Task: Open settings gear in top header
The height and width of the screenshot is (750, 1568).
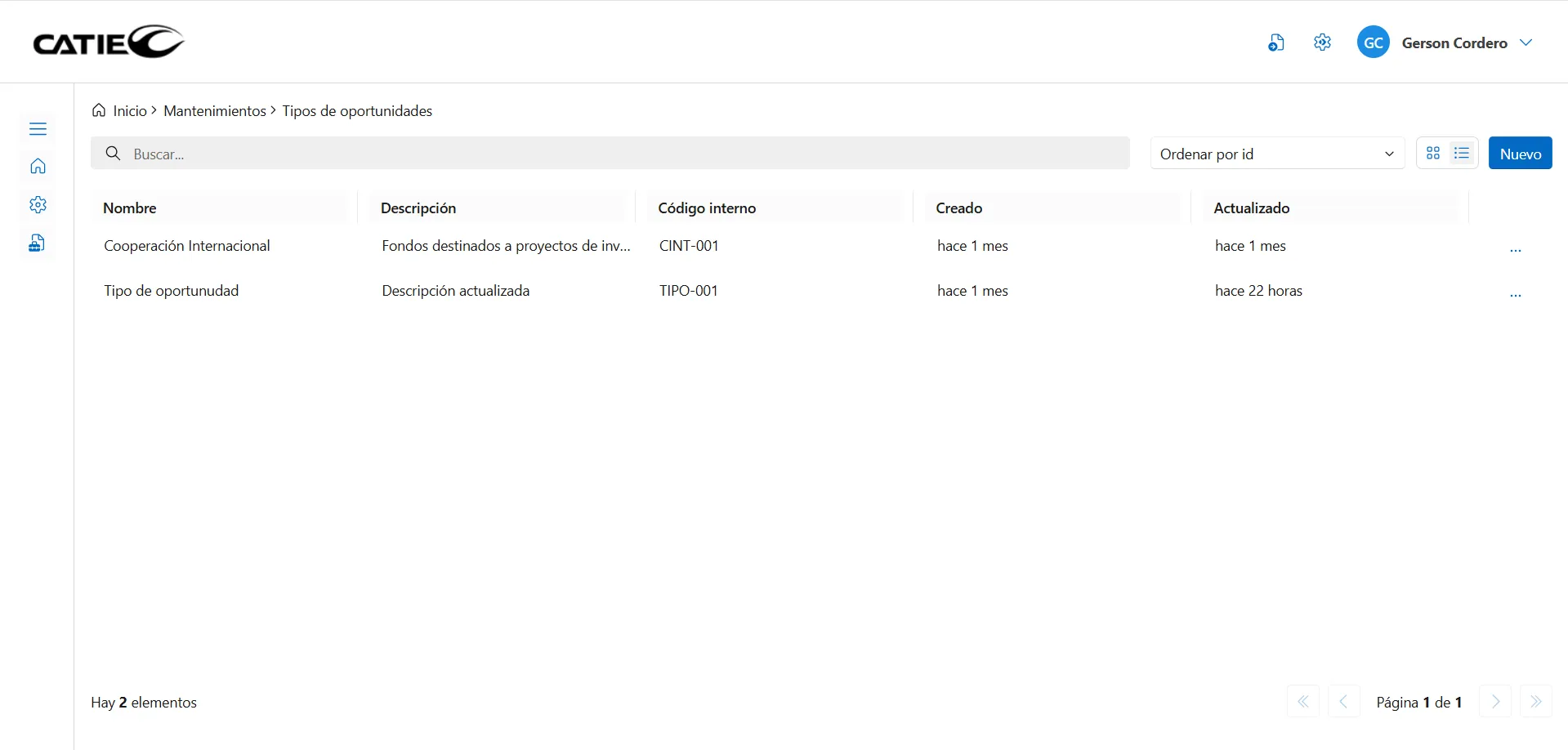Action: tap(1322, 42)
